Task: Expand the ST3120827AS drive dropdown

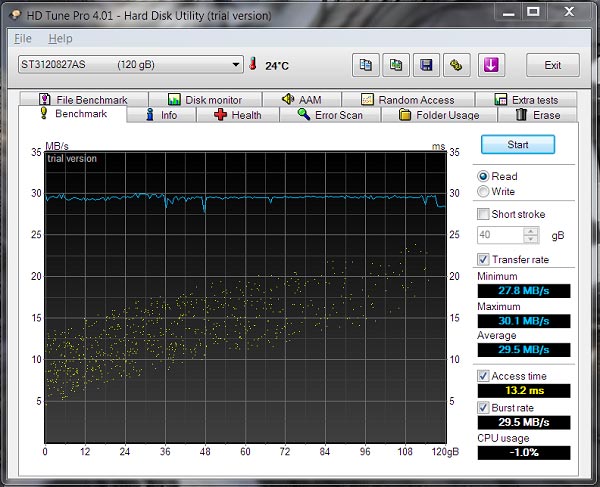Action: coord(236,64)
